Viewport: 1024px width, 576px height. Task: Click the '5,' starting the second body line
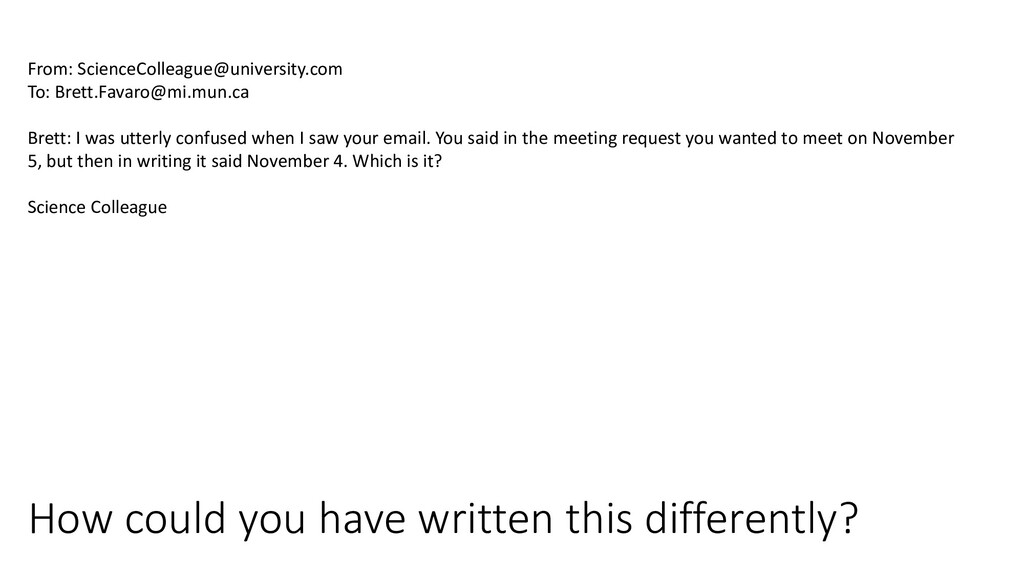(35, 162)
